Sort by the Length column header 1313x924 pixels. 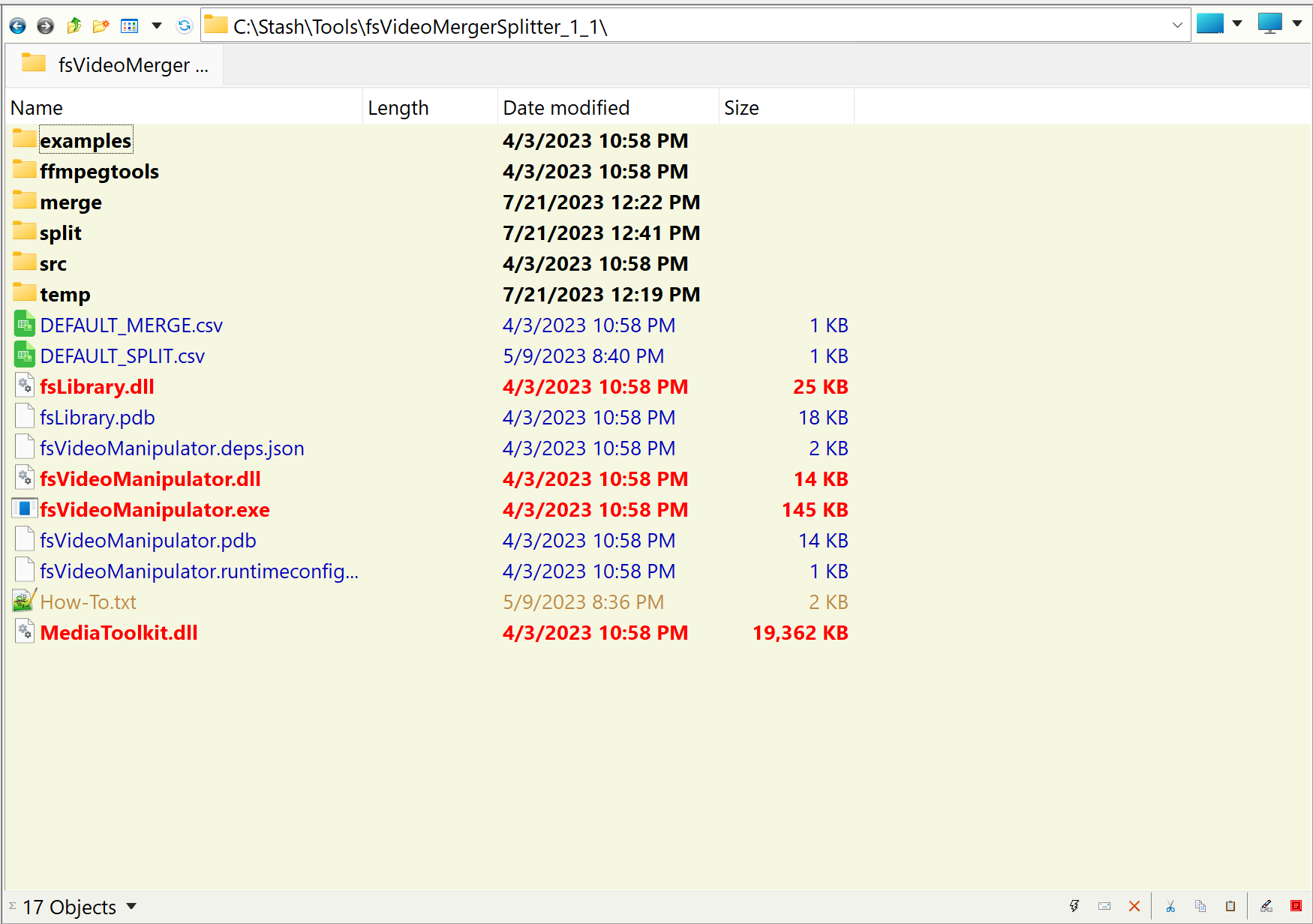430,108
